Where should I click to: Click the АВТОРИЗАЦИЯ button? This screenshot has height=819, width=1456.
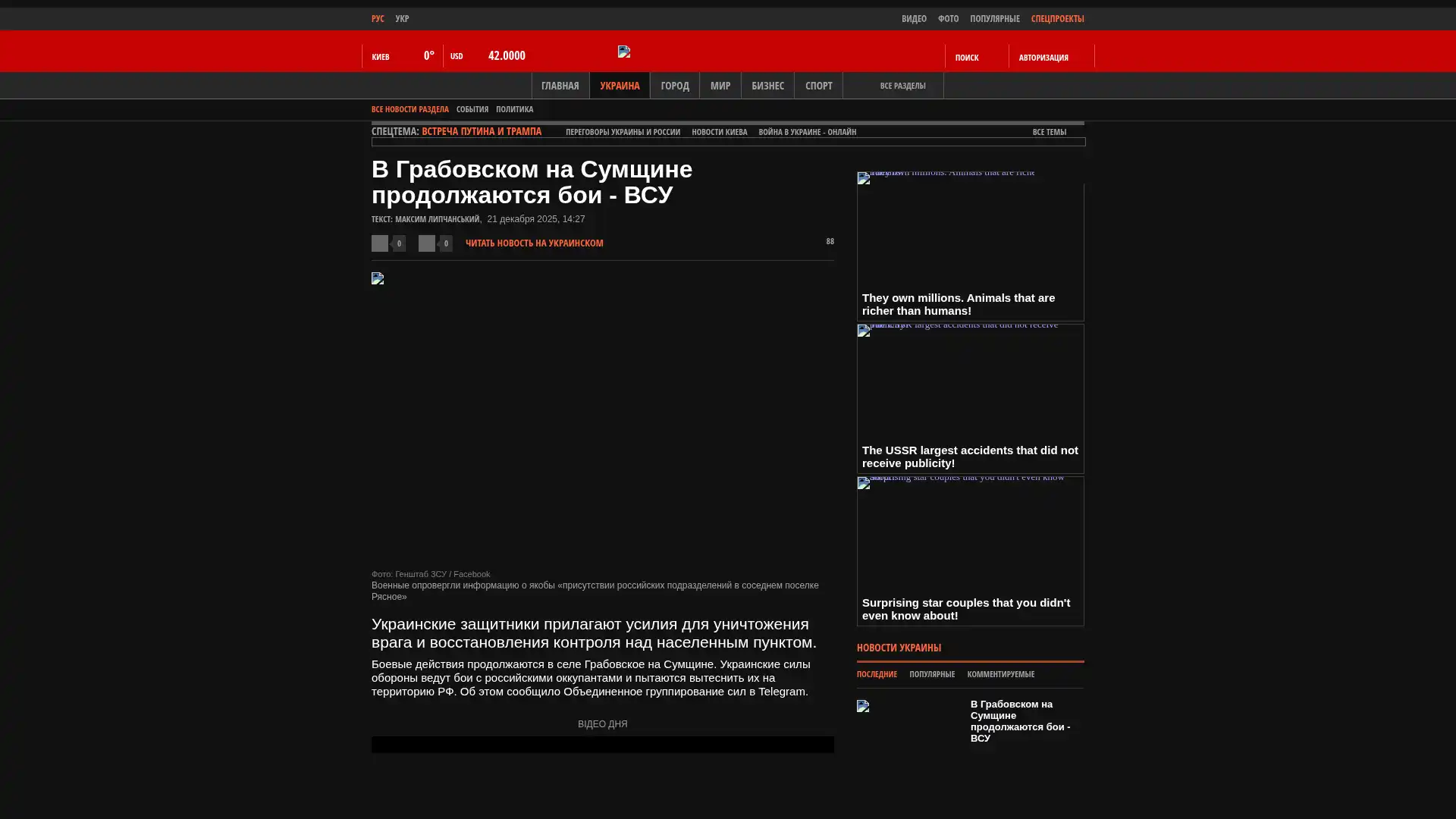tap(1043, 57)
